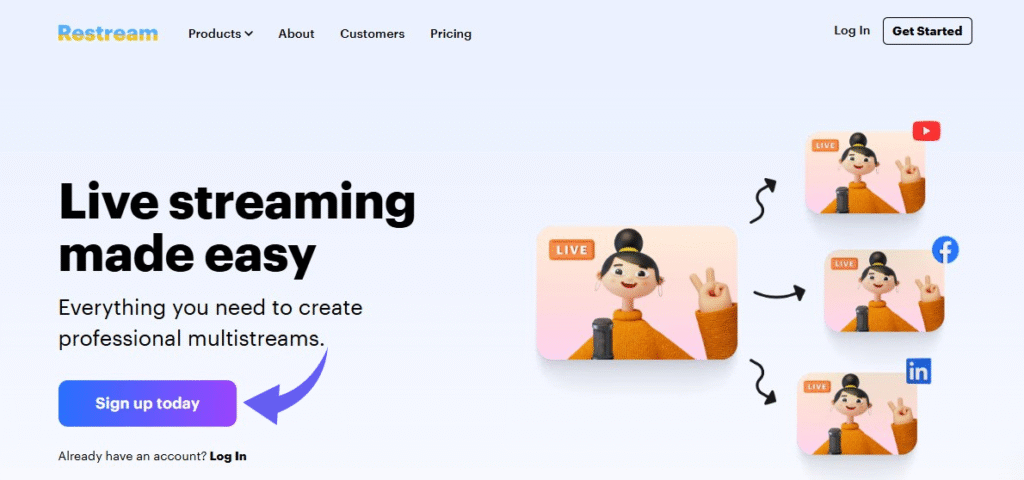
Task: Open the Pricing page
Action: click(x=451, y=33)
